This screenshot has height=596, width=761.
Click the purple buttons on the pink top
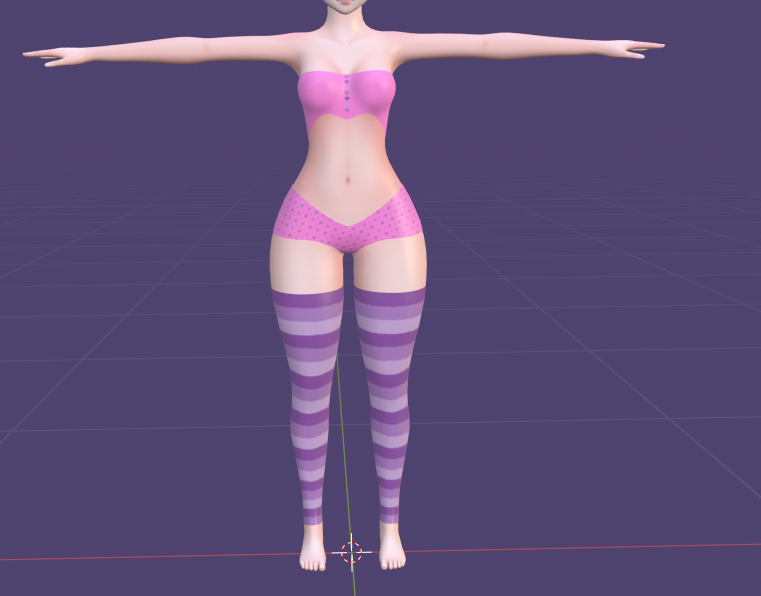pos(346,91)
